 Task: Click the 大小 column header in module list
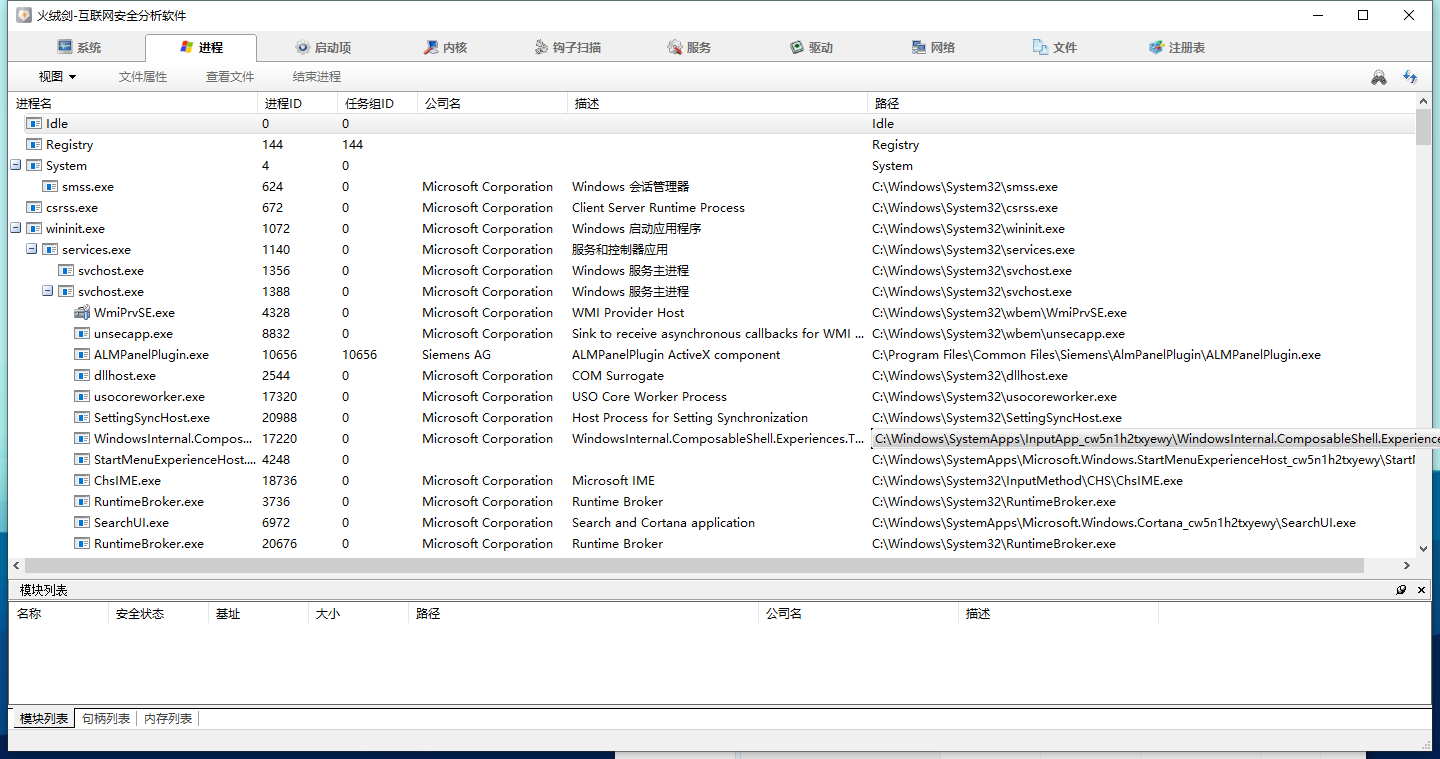tap(358, 613)
